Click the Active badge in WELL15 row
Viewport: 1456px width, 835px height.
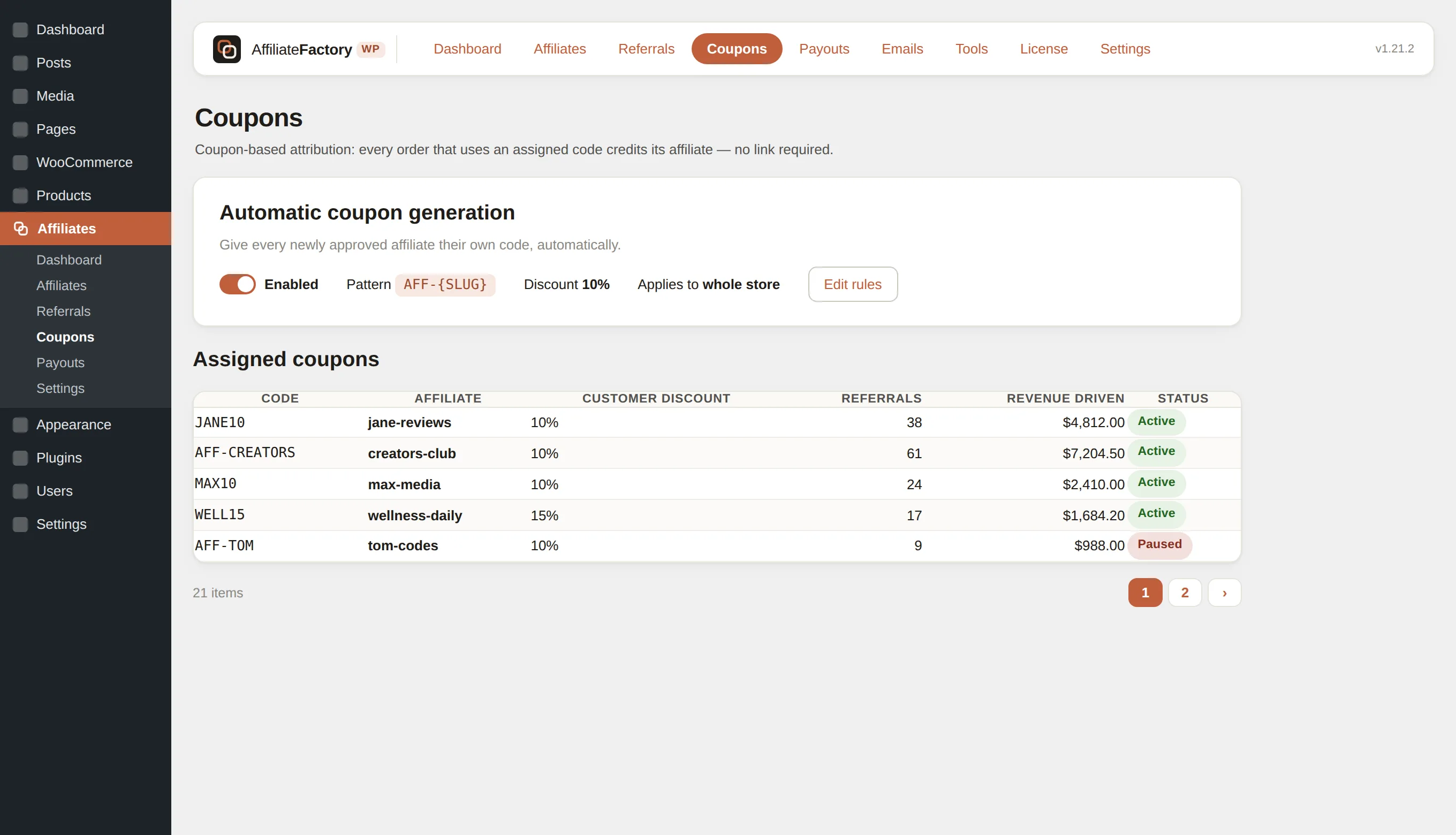tap(1156, 514)
